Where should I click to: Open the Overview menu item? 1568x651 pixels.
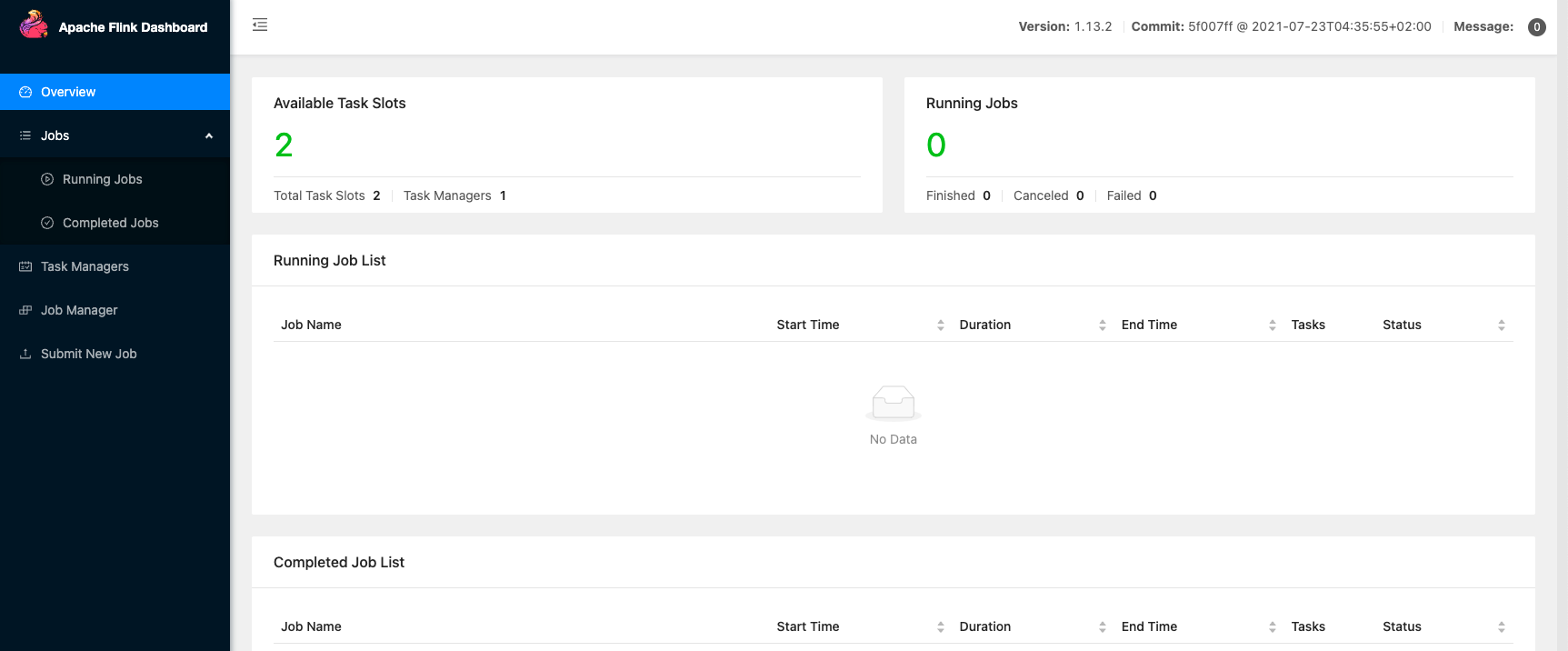(x=115, y=92)
